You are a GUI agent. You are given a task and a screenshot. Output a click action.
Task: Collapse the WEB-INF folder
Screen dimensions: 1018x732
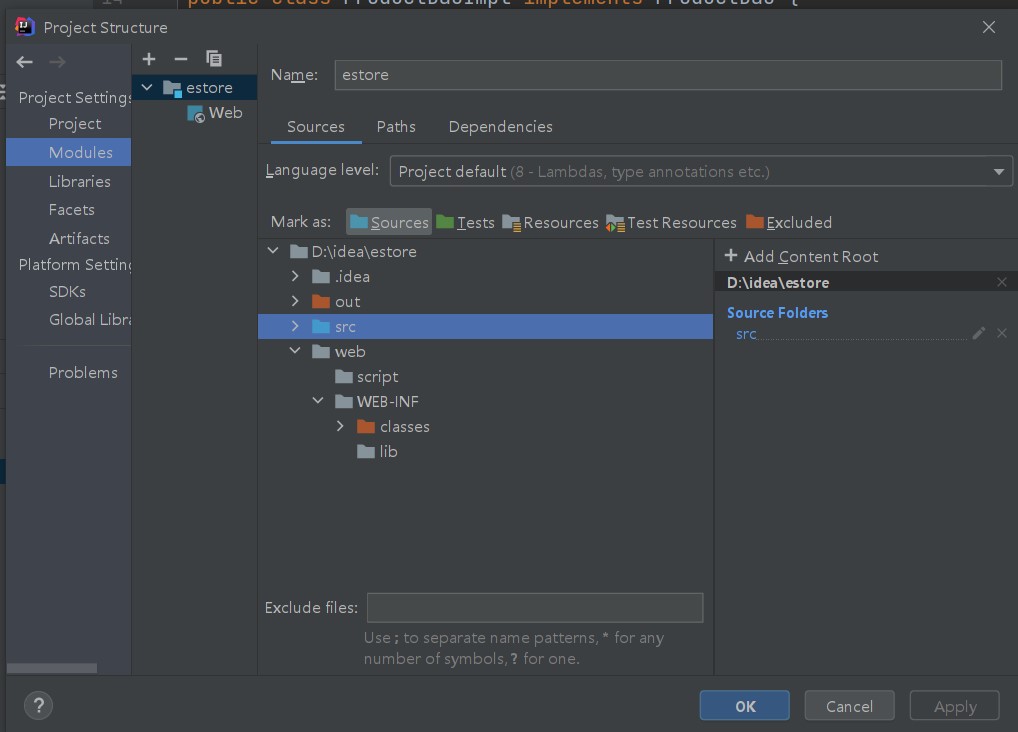coord(318,401)
